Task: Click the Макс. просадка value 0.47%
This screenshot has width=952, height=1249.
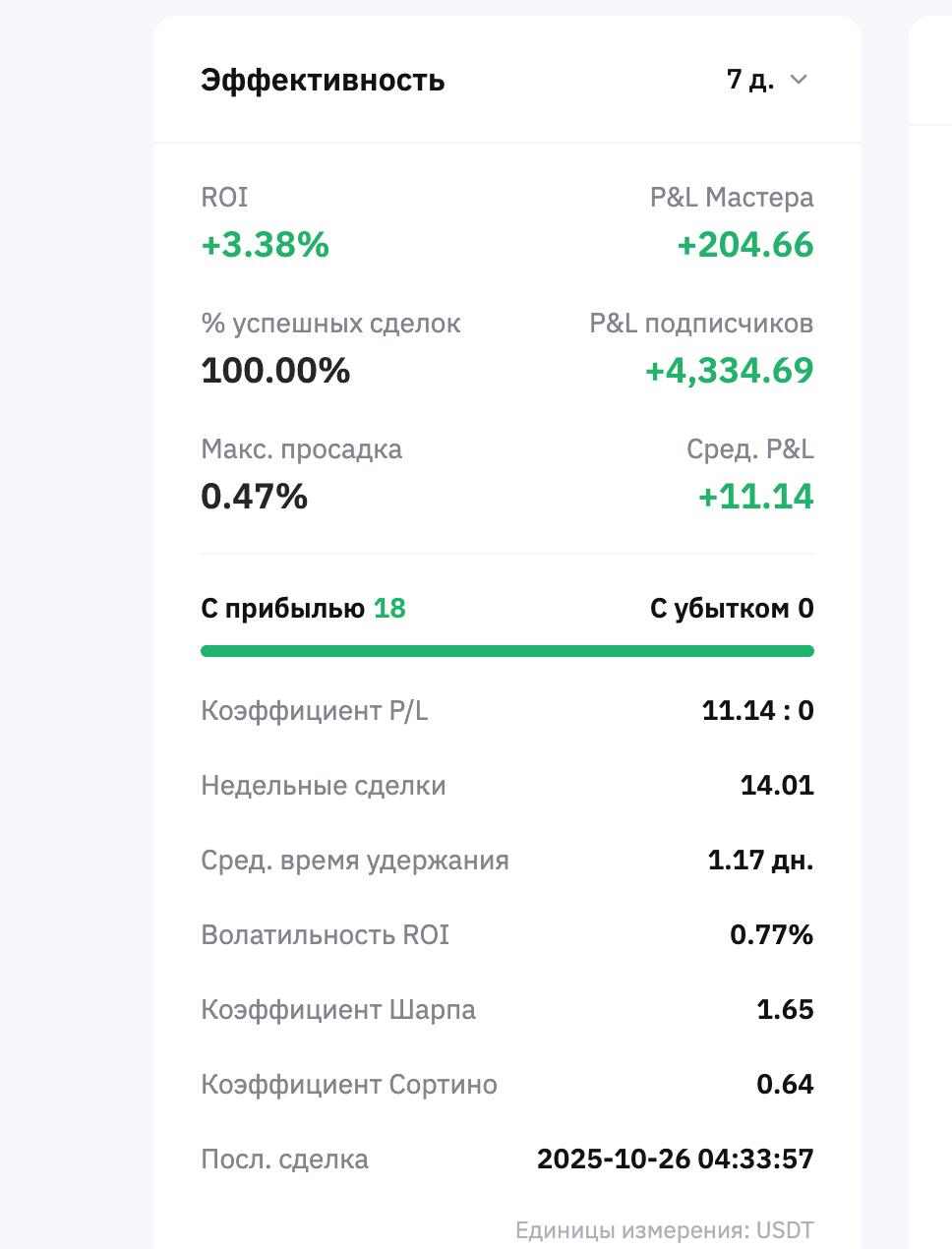Action: coord(254,497)
